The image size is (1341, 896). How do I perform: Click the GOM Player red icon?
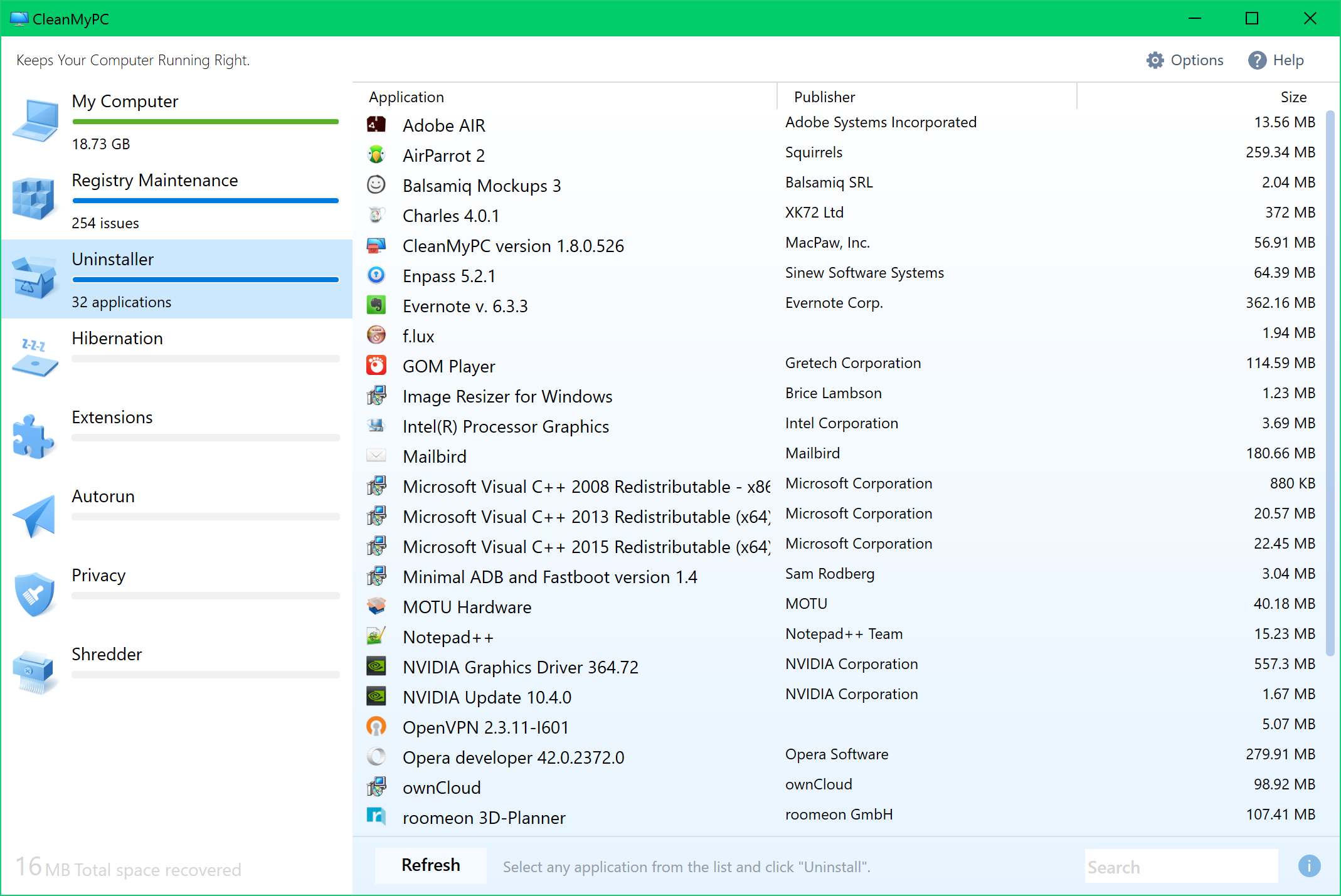coord(376,366)
